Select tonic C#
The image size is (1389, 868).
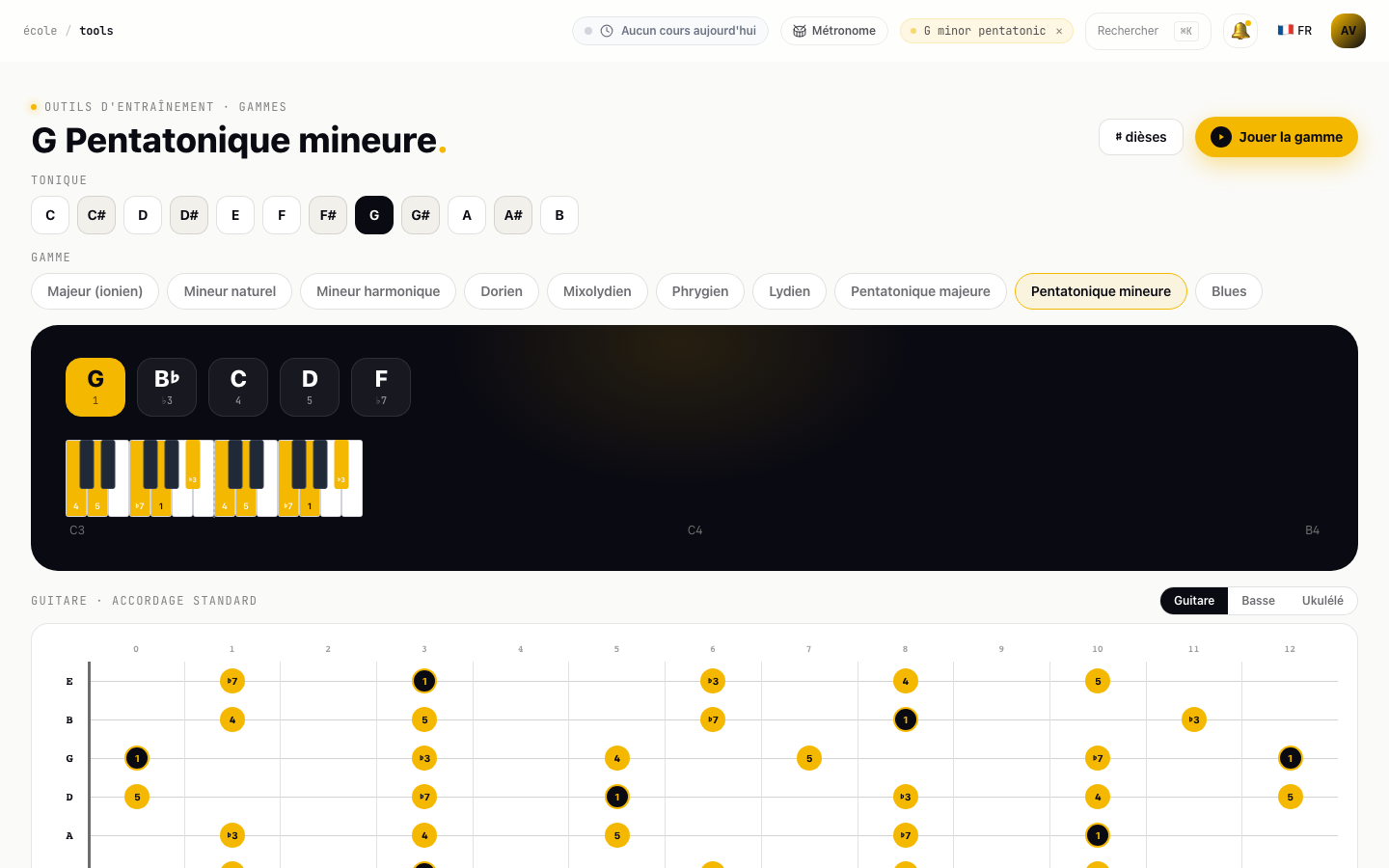pyautogui.click(x=96, y=215)
